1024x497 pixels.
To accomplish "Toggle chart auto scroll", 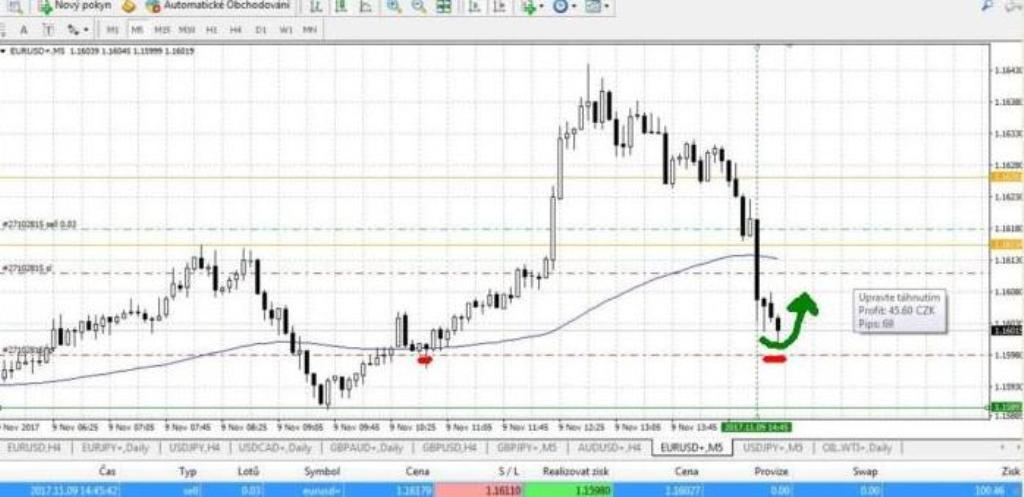I will point(472,7).
